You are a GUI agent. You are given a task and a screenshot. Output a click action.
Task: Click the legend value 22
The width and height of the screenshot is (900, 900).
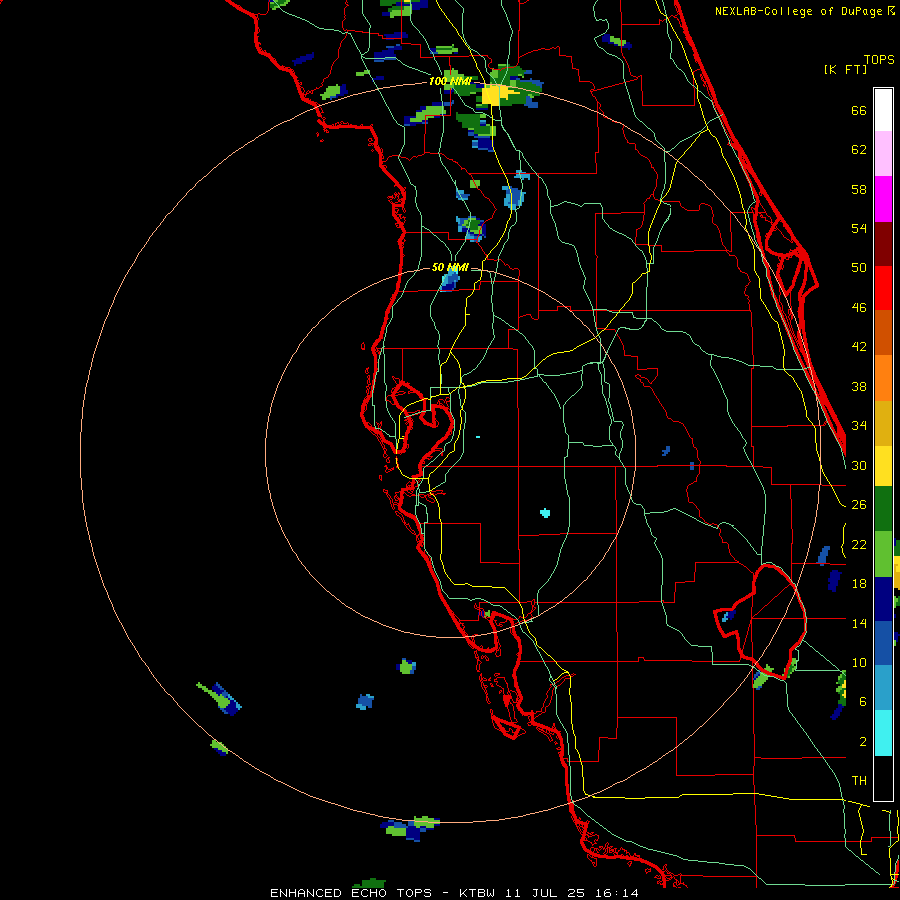click(x=859, y=544)
